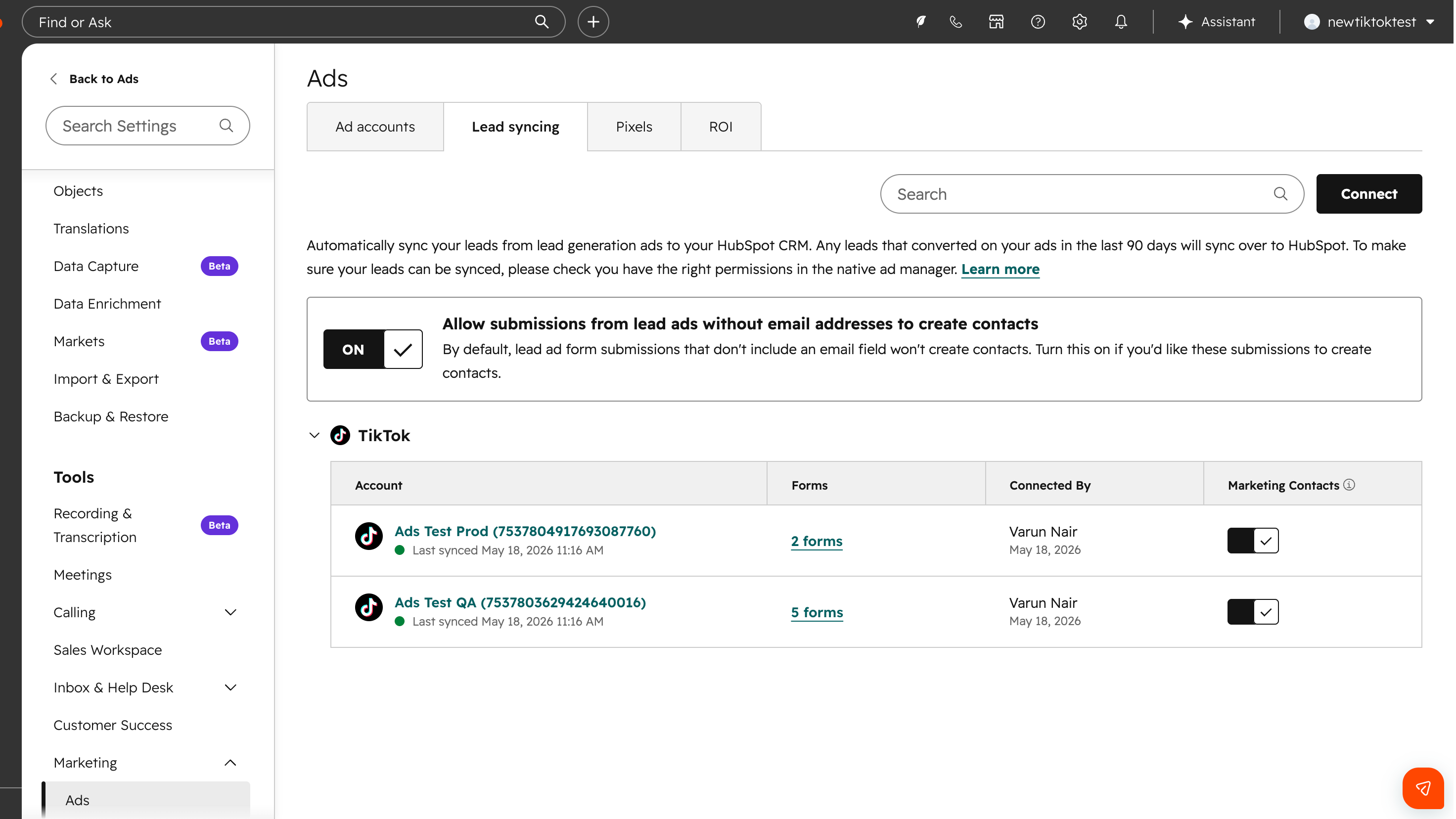Focus the lead syncing Search field
The image size is (1456, 819).
1092,194
